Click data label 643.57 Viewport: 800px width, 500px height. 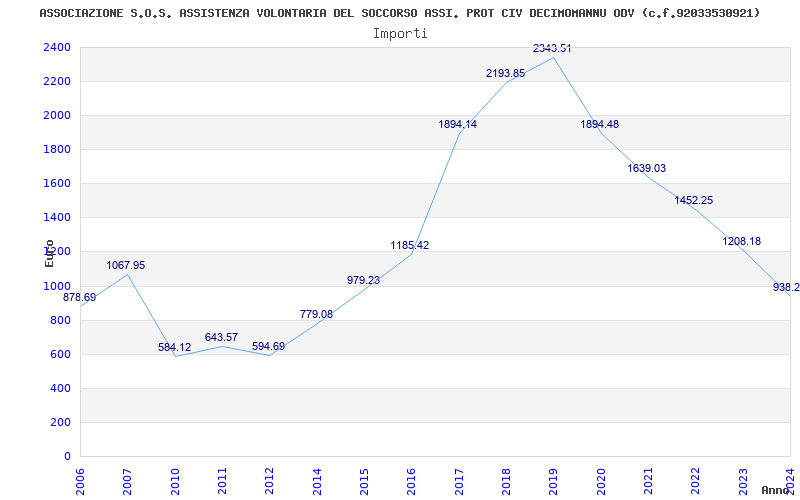coord(221,337)
